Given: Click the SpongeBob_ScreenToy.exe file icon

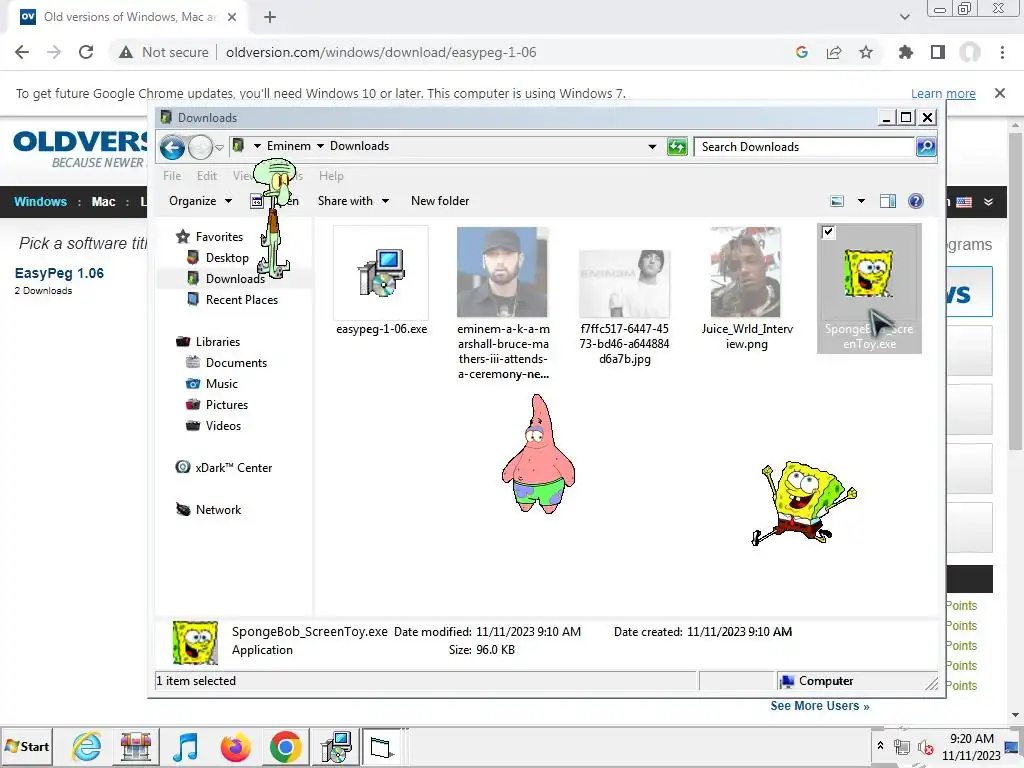Looking at the screenshot, I should coord(869,273).
